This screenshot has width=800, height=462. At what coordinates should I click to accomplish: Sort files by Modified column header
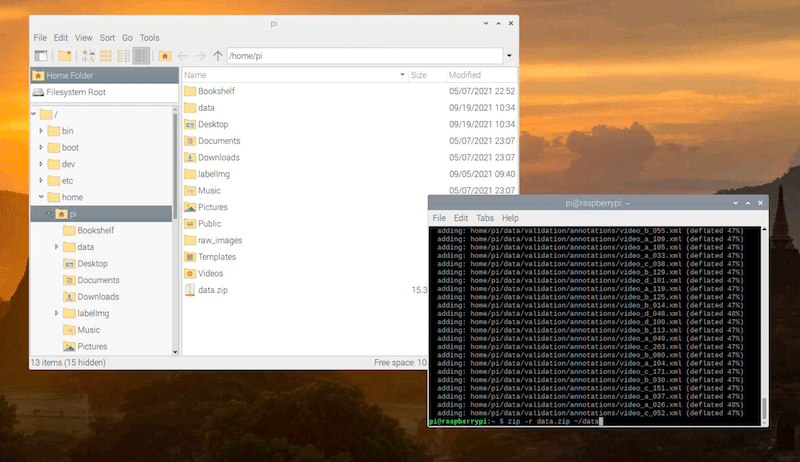click(481, 75)
